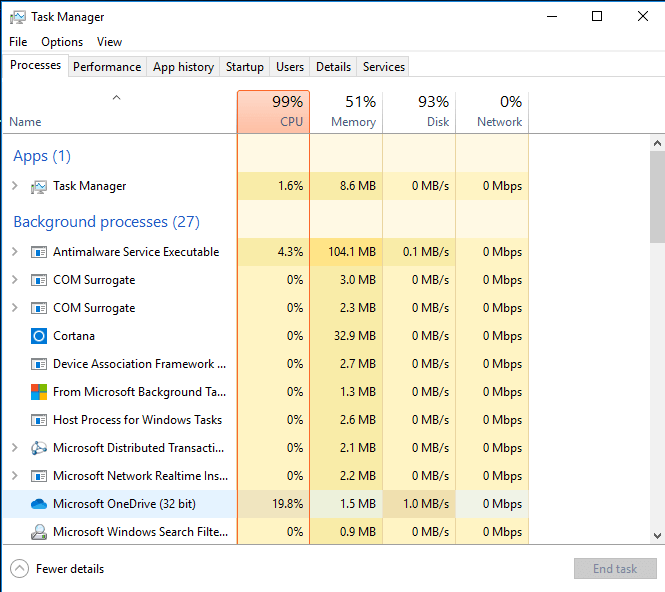Click the 0.1 MB/s disk value
Screen dimensions: 665x592
point(426,252)
